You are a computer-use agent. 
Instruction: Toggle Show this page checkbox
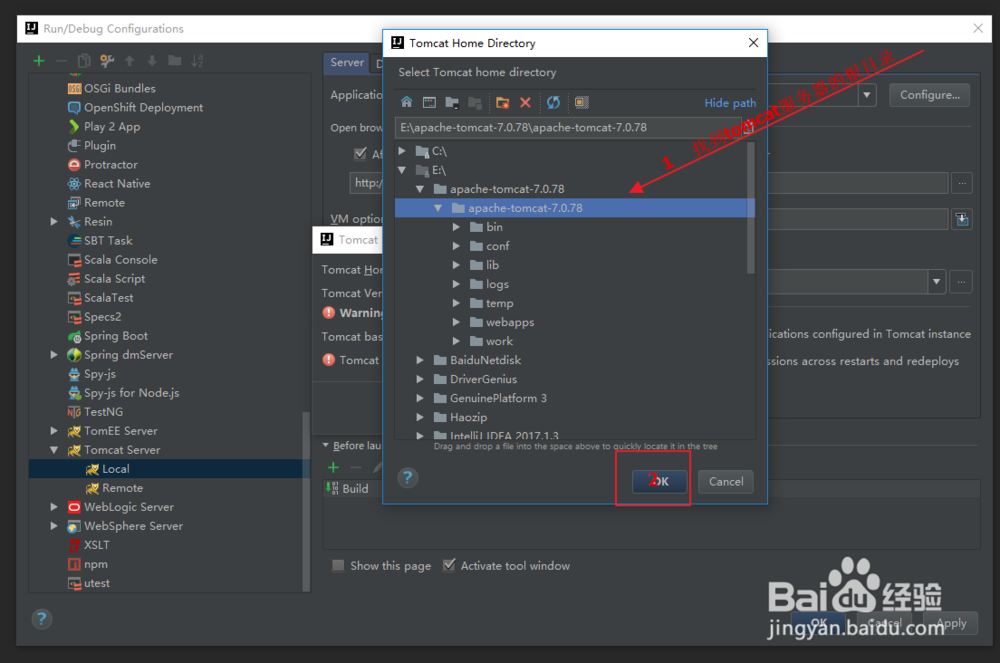[x=339, y=565]
